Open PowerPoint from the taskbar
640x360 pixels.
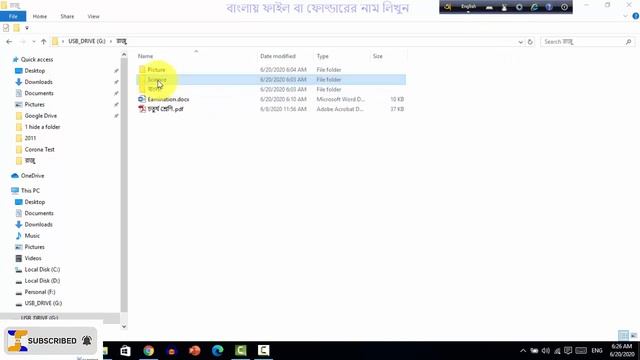[x=195, y=351]
